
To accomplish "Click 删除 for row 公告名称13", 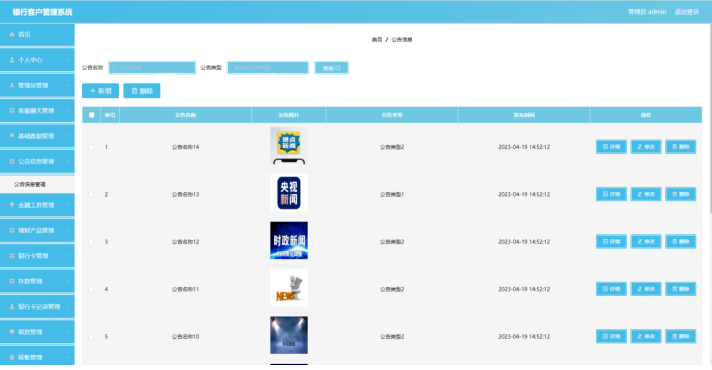I will (x=681, y=194).
